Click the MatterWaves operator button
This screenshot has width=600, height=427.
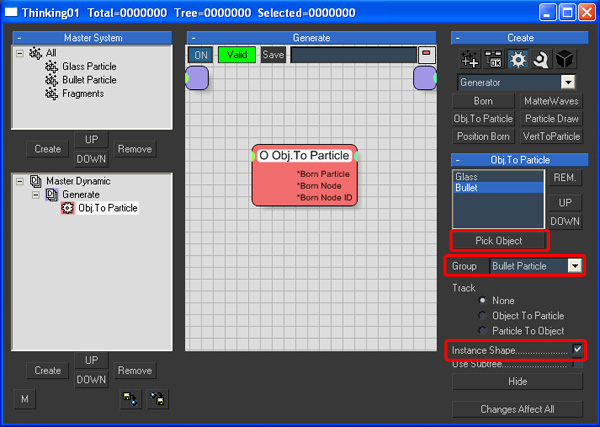click(x=551, y=101)
